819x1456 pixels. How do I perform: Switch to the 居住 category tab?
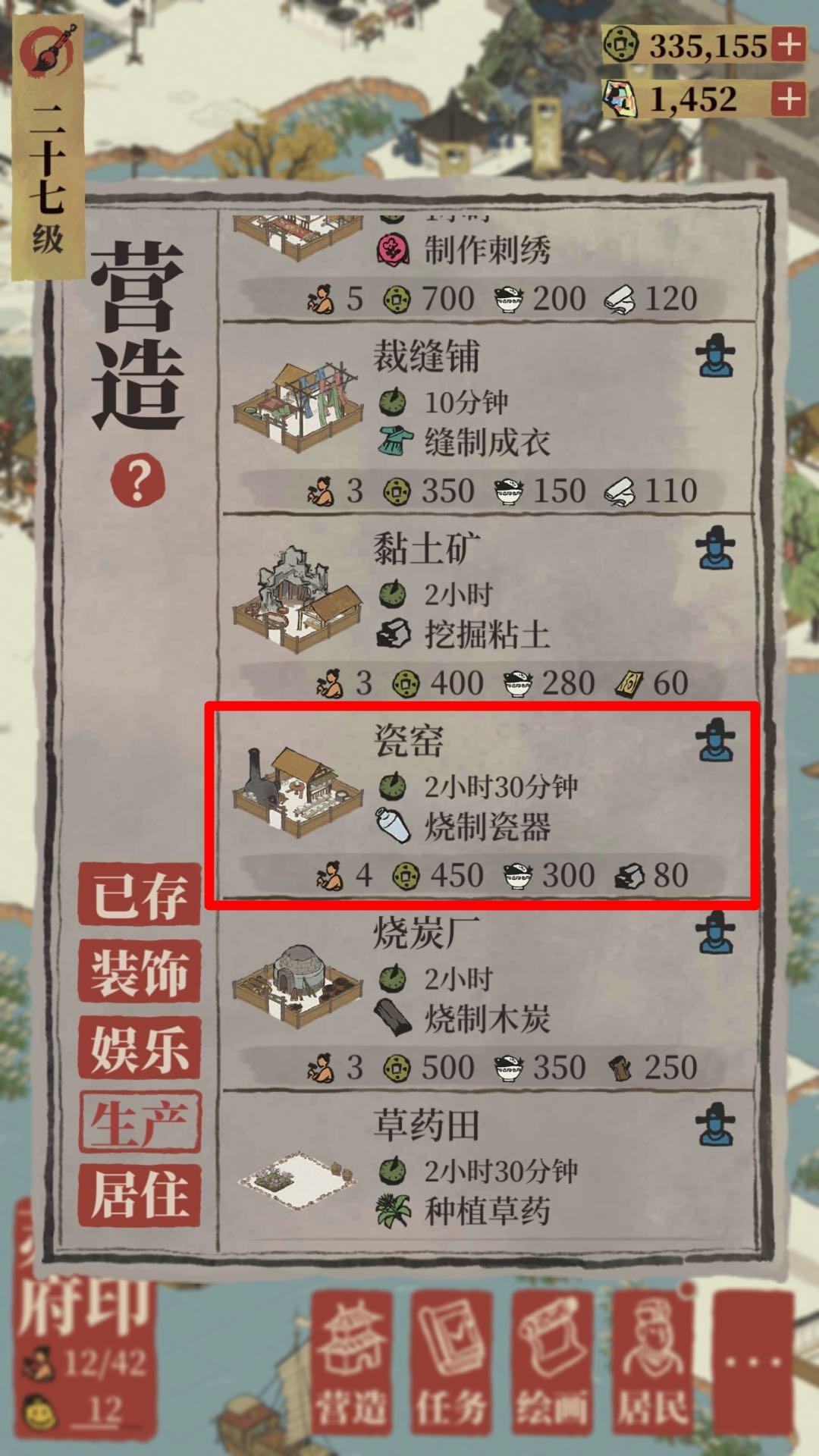pos(140,1196)
